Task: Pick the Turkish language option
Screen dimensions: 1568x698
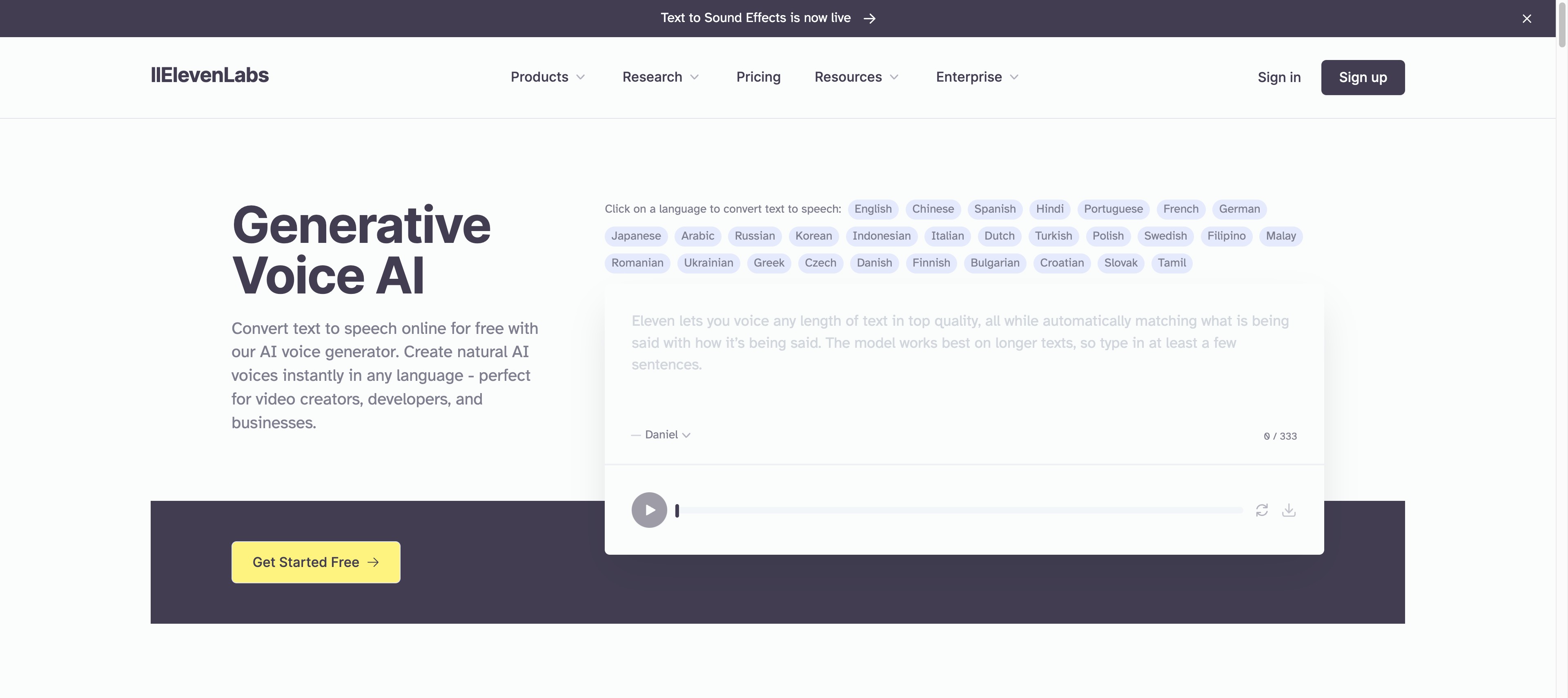Action: pos(1053,236)
